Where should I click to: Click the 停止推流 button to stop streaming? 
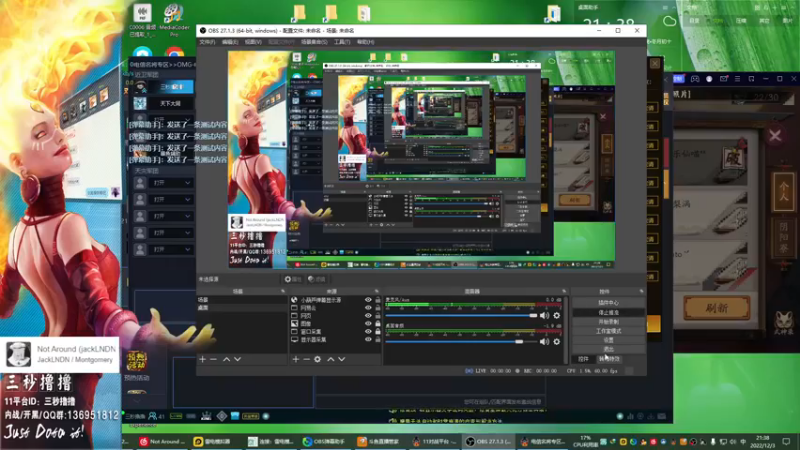(x=608, y=312)
